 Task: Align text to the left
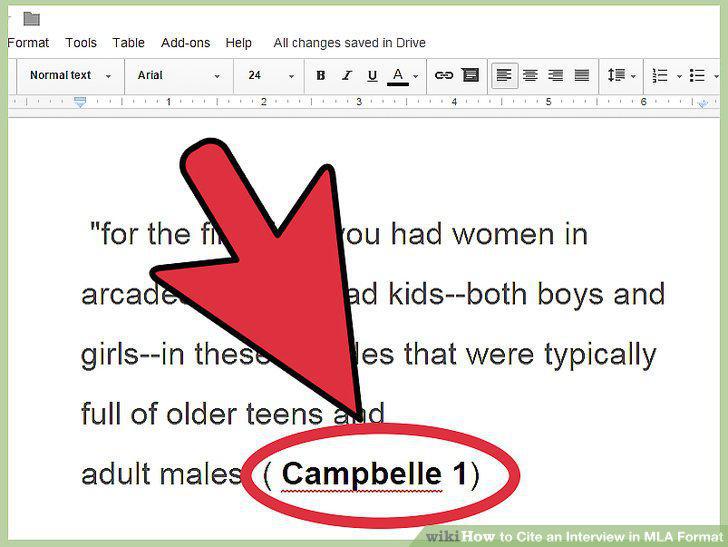click(504, 75)
